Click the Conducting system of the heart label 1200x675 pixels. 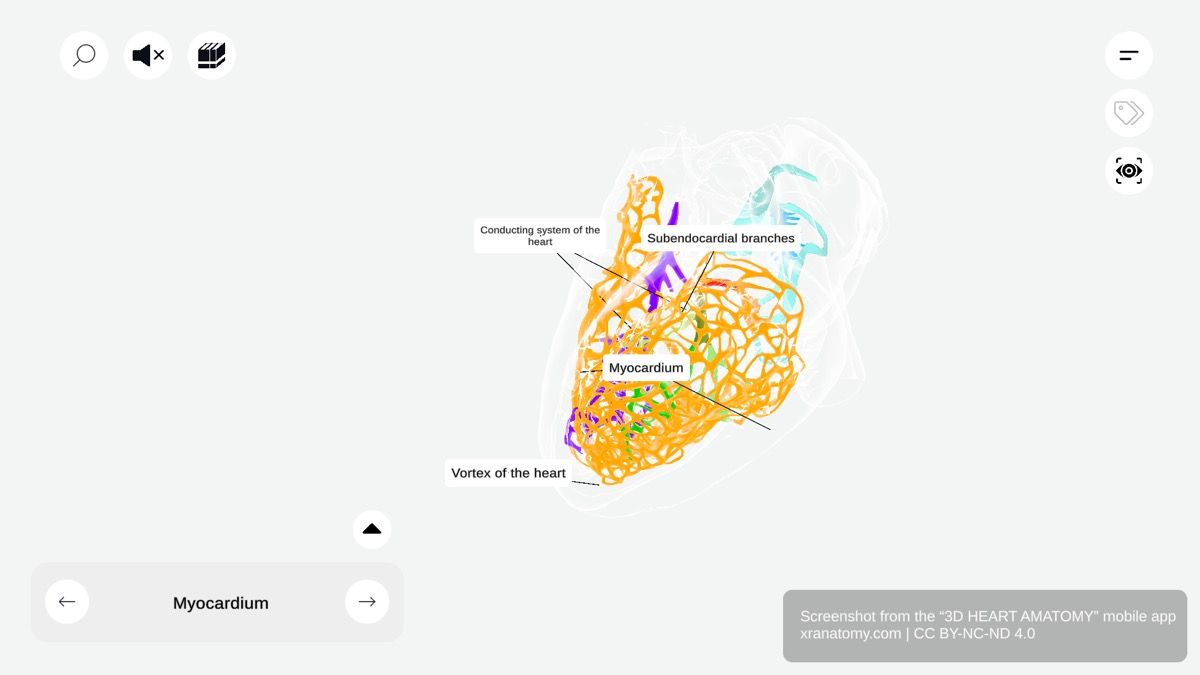540,235
